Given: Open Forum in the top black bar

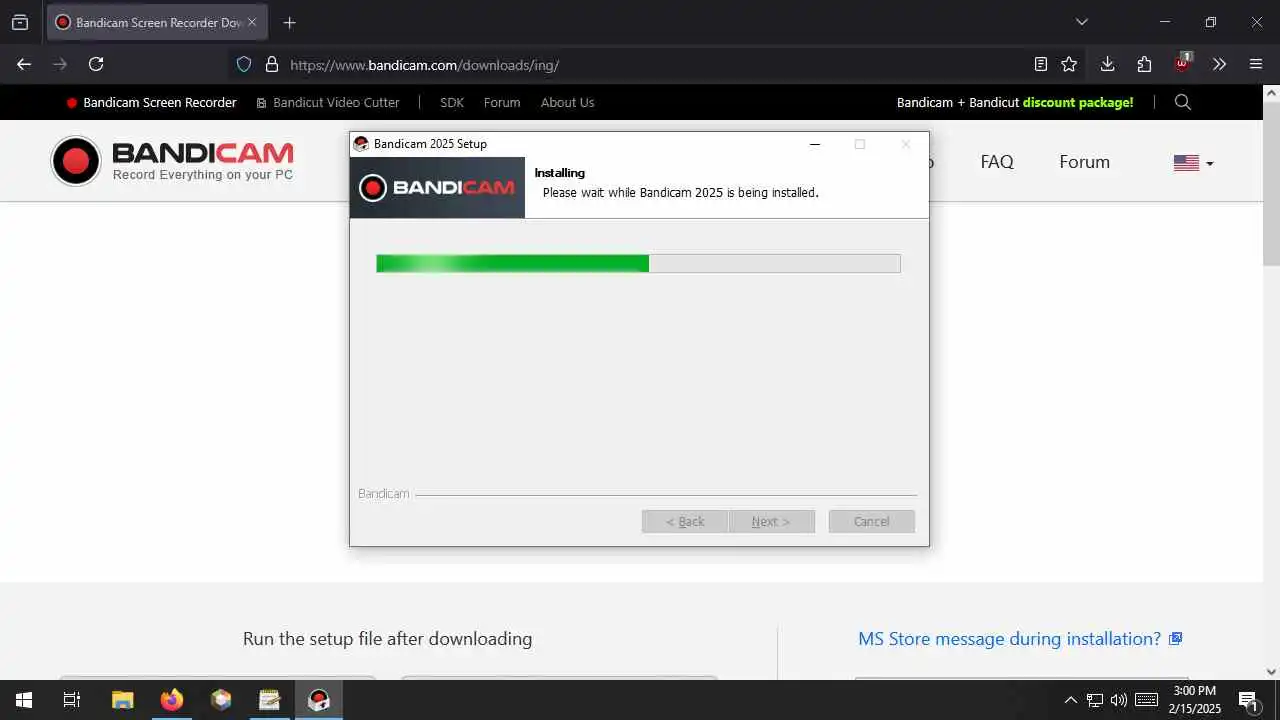Looking at the screenshot, I should pos(502,102).
